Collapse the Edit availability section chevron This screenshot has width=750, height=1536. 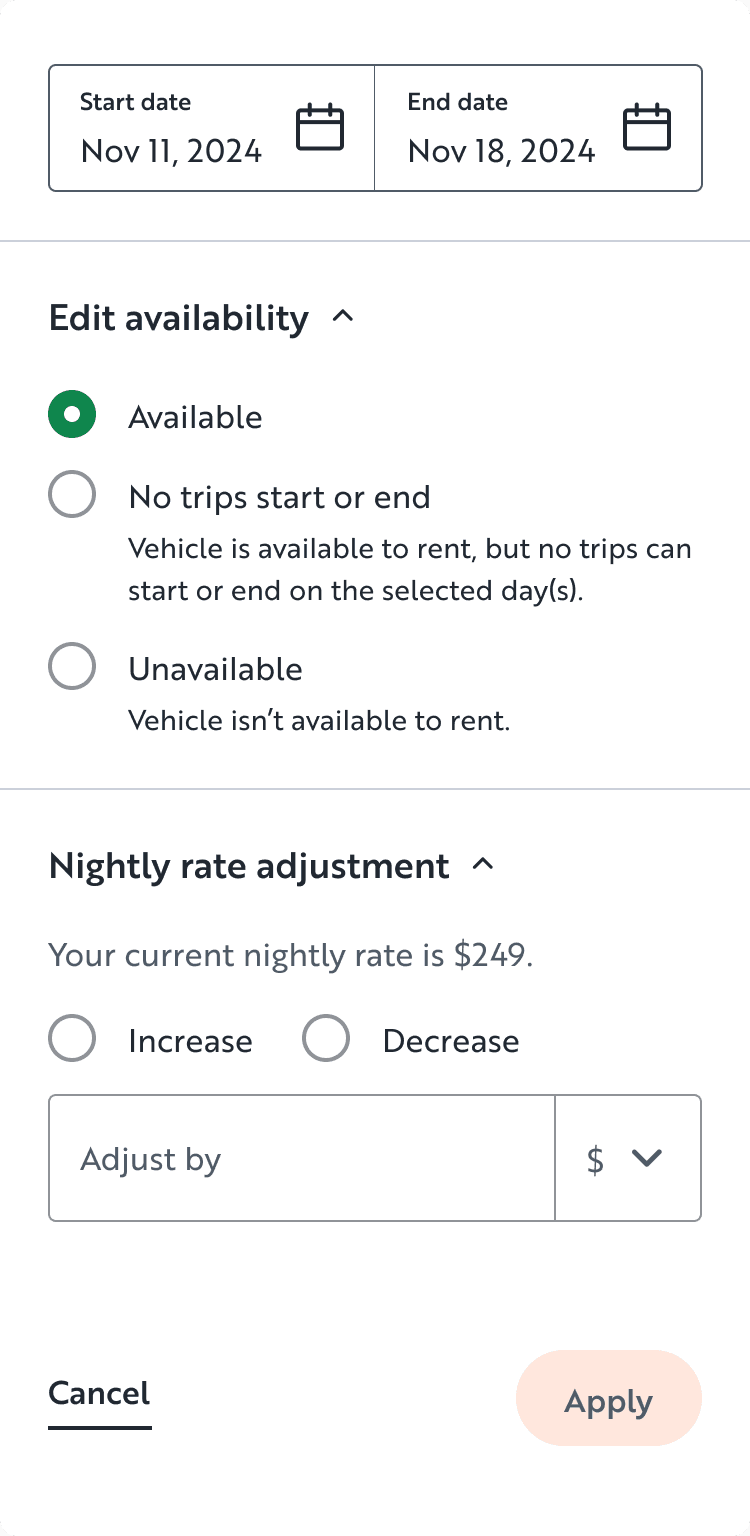(343, 317)
